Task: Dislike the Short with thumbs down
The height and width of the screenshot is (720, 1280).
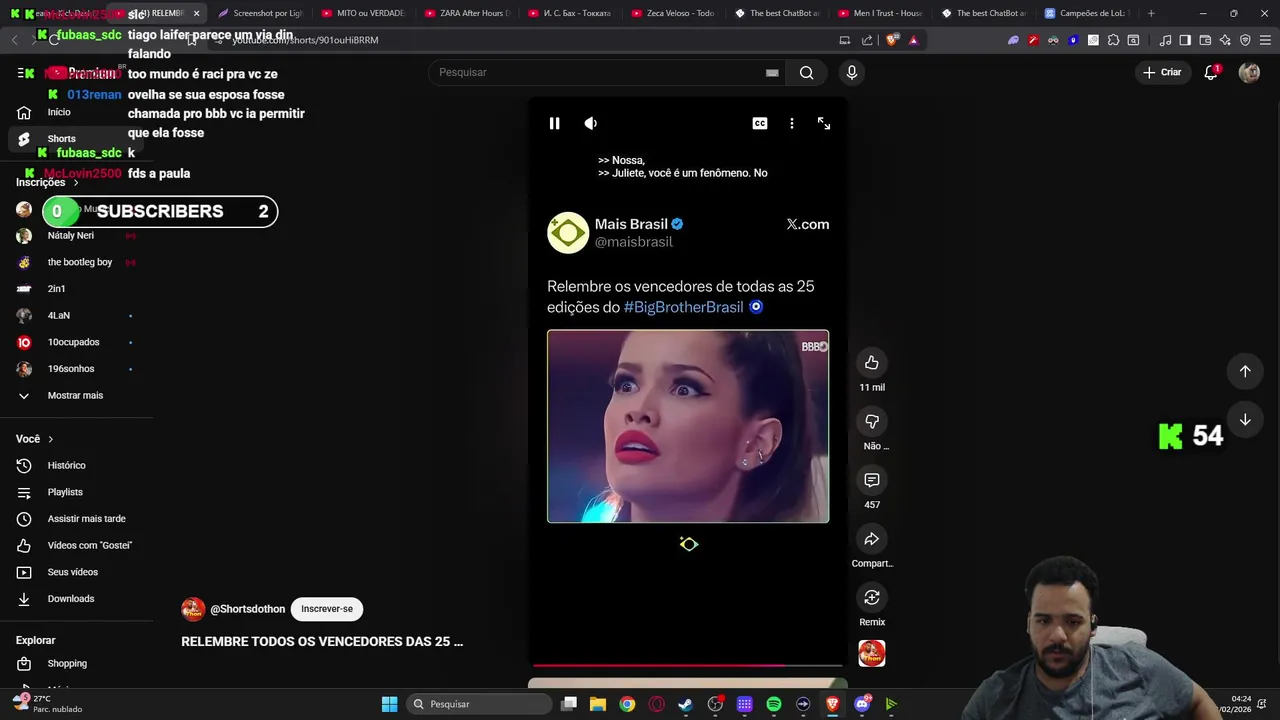Action: (872, 421)
